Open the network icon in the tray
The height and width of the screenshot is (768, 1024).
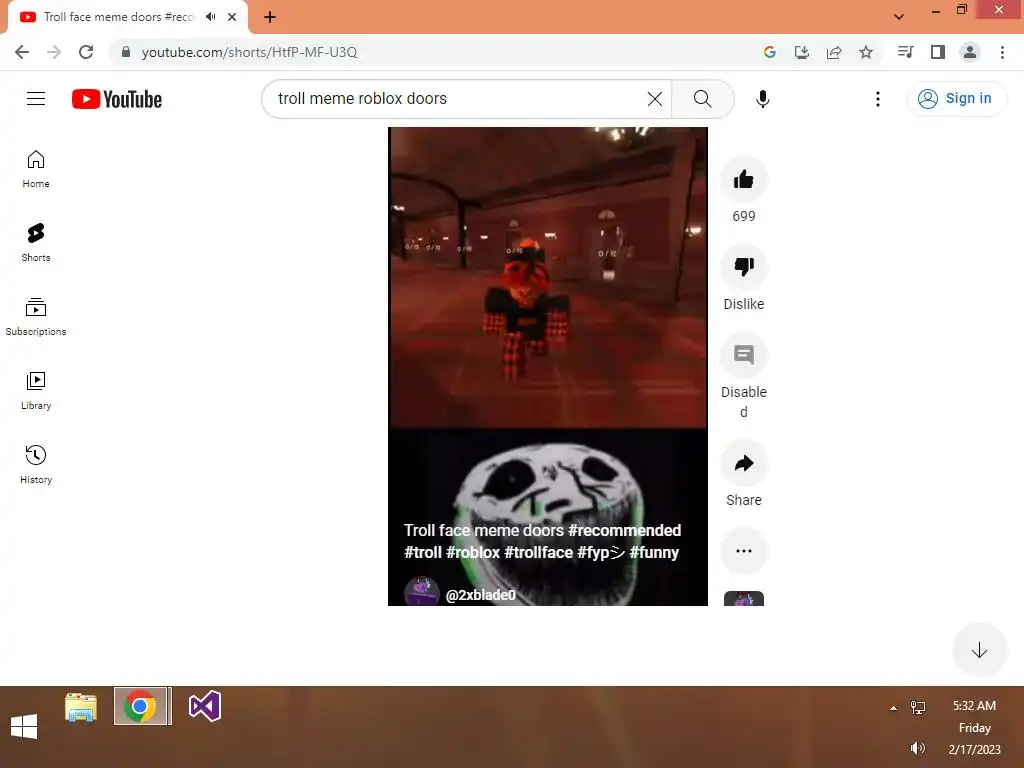tap(918, 707)
